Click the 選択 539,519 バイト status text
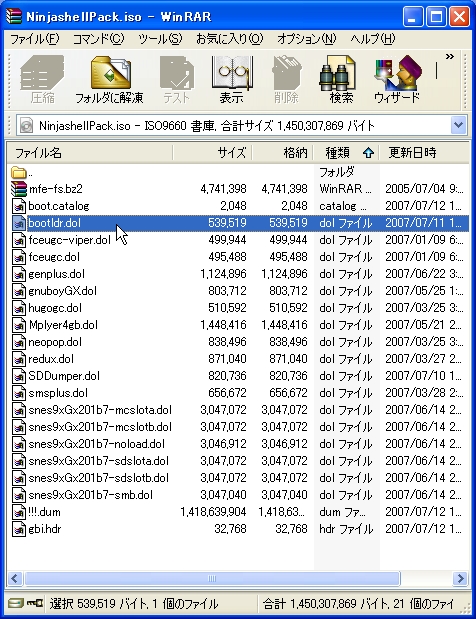This screenshot has width=476, height=619. pyautogui.click(x=134, y=604)
